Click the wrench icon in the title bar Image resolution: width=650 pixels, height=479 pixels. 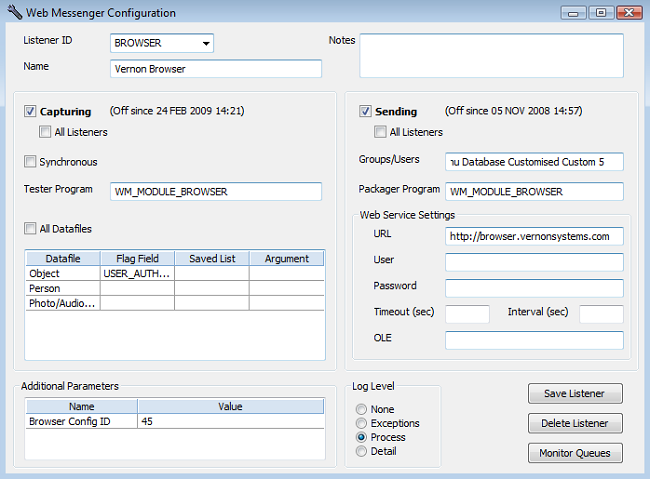coord(14,12)
